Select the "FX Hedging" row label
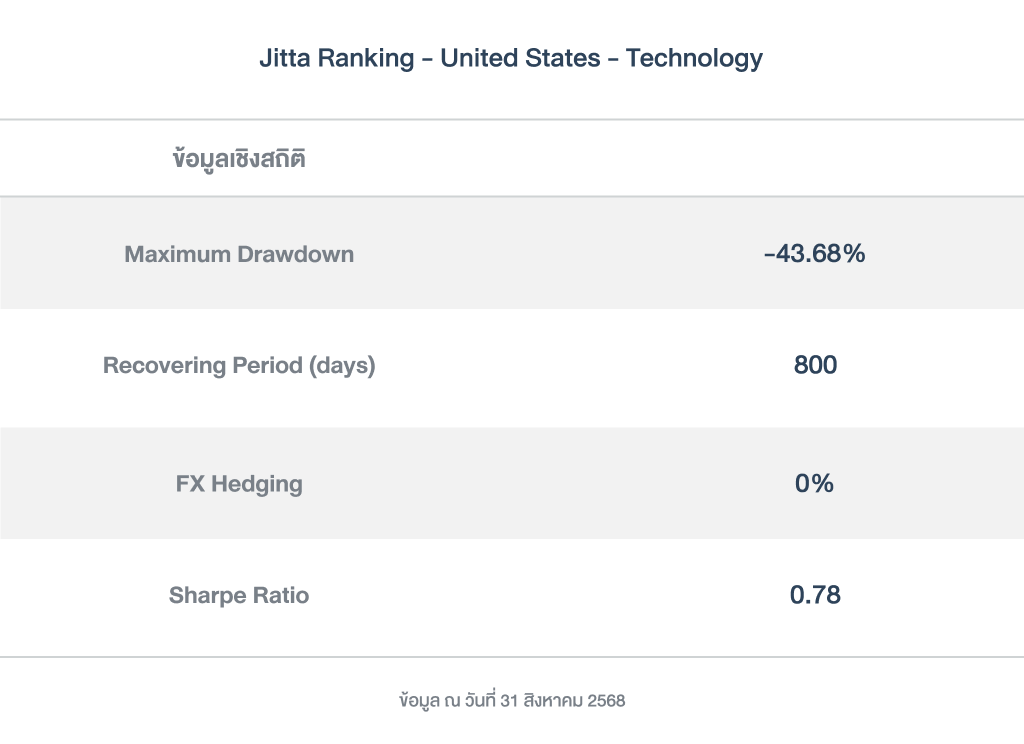Image resolution: width=1024 pixels, height=744 pixels. 239,484
